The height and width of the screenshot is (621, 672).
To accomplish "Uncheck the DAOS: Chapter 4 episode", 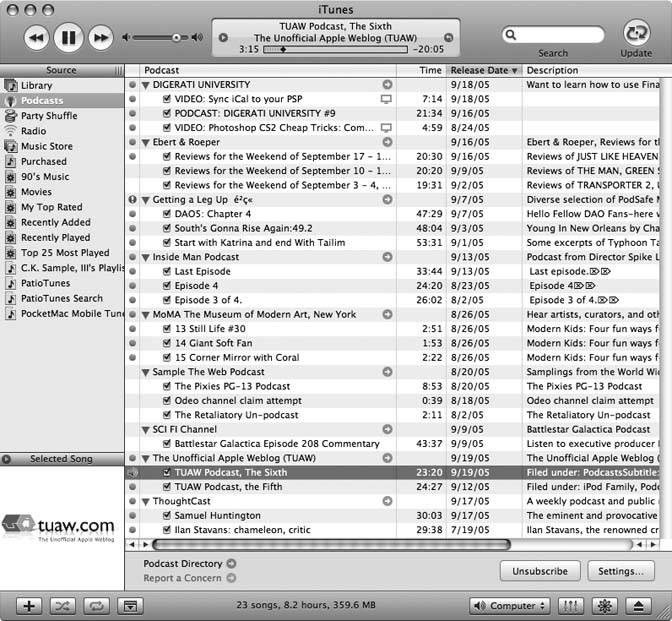I will [x=167, y=214].
